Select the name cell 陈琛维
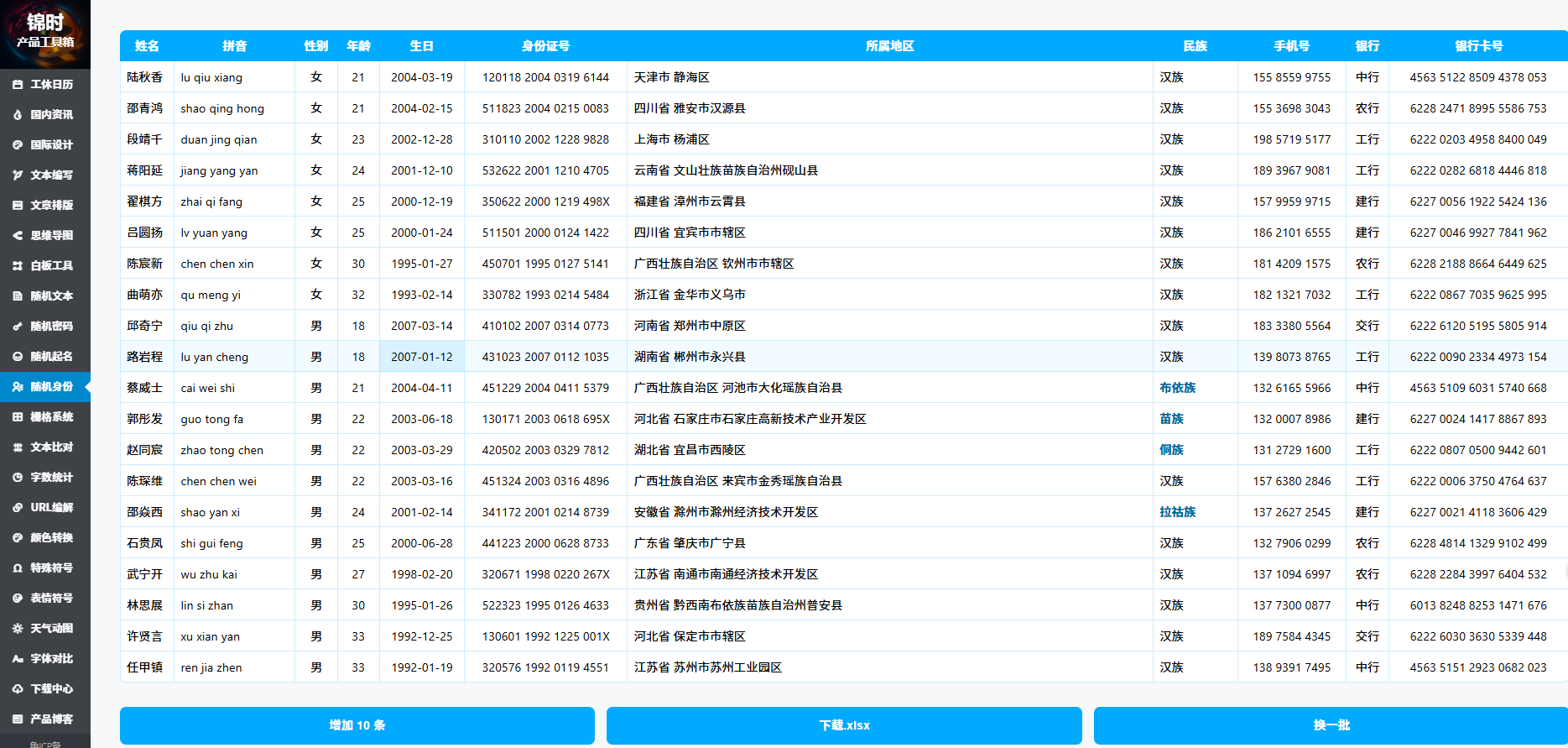This screenshot has height=748, width=1568. coord(145,481)
